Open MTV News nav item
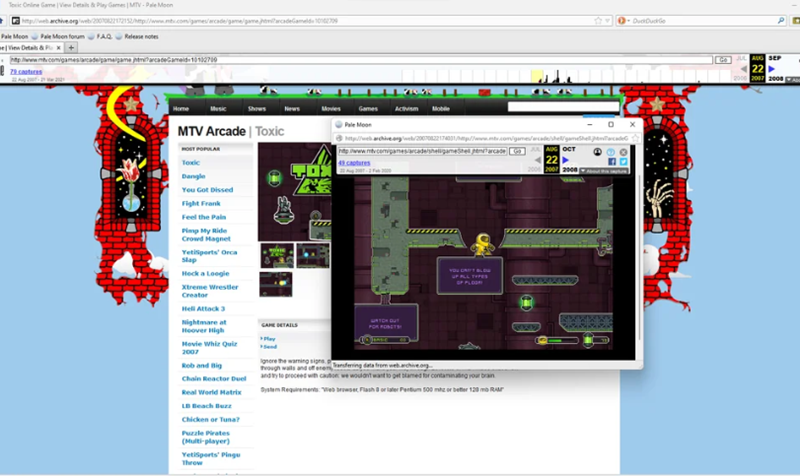This screenshot has height=476, width=800. click(292, 109)
